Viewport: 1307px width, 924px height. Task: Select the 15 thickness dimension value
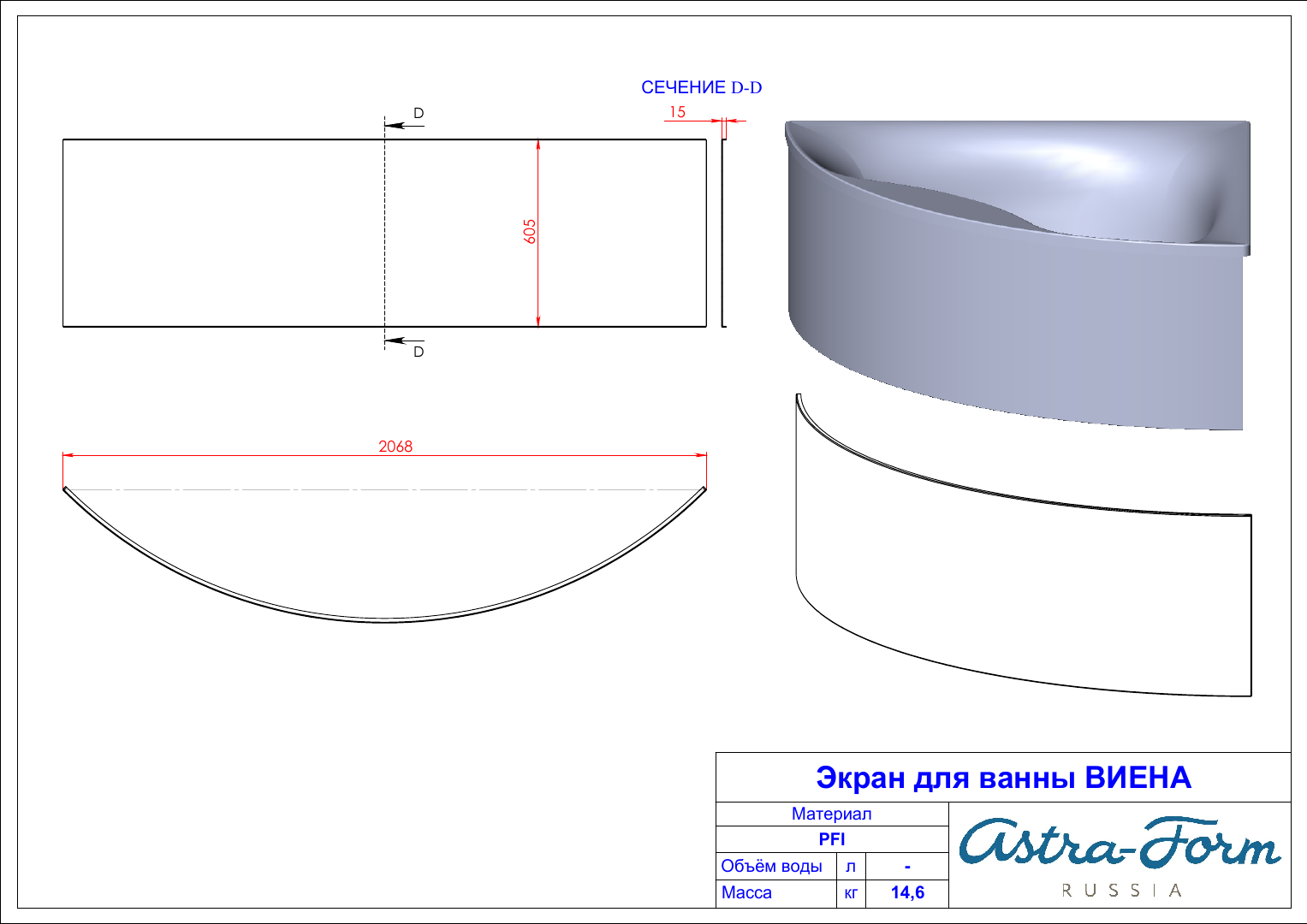(677, 112)
